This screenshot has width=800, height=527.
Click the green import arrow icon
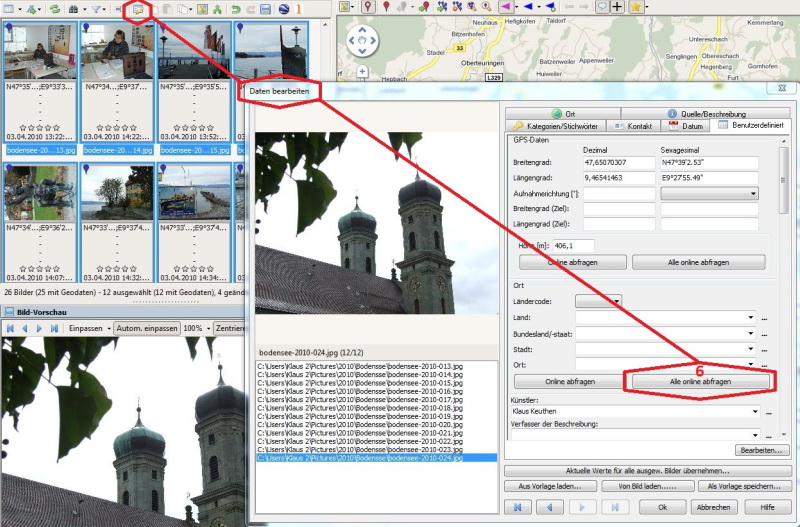pyautogui.click(x=32, y=9)
